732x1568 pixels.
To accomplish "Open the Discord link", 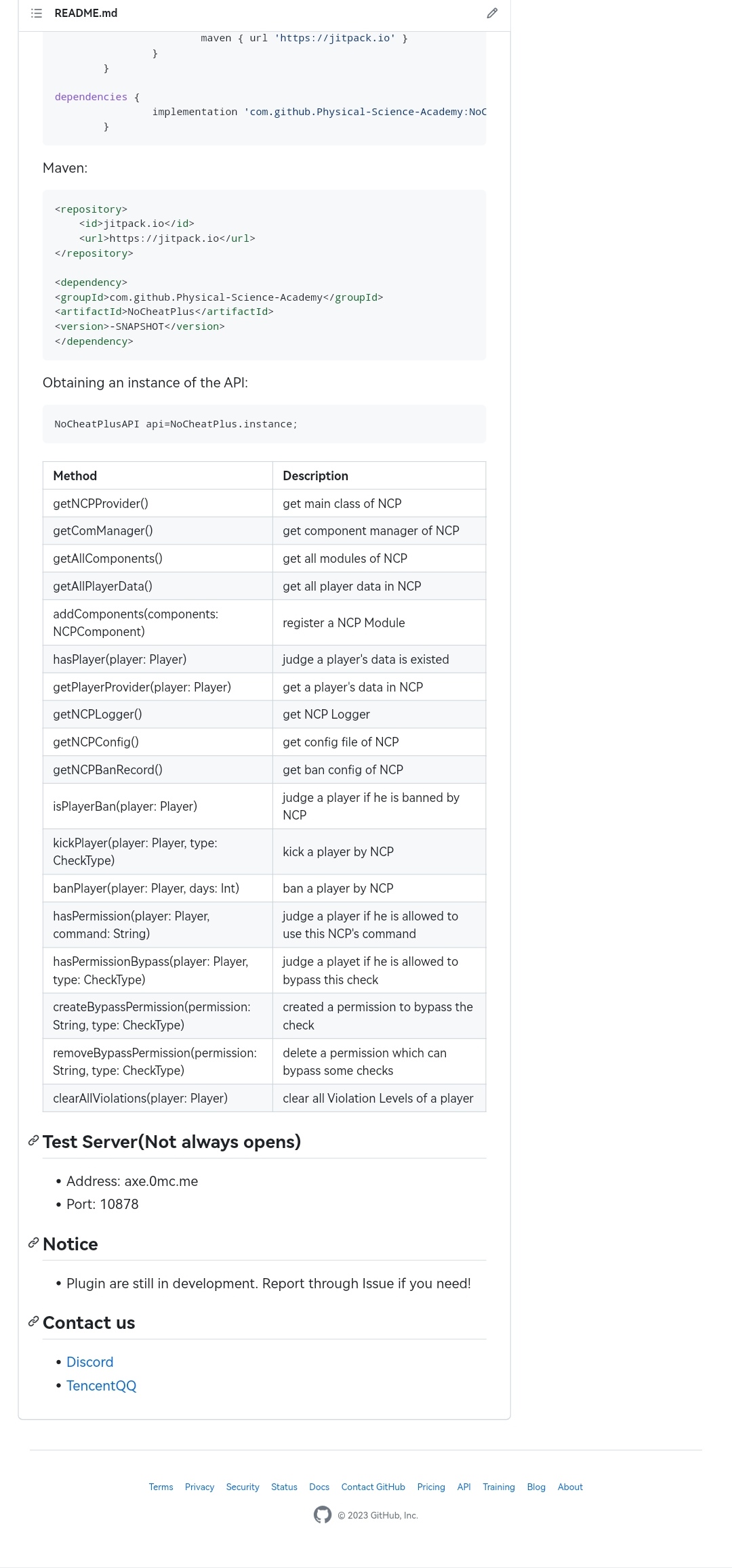I will point(89,1362).
